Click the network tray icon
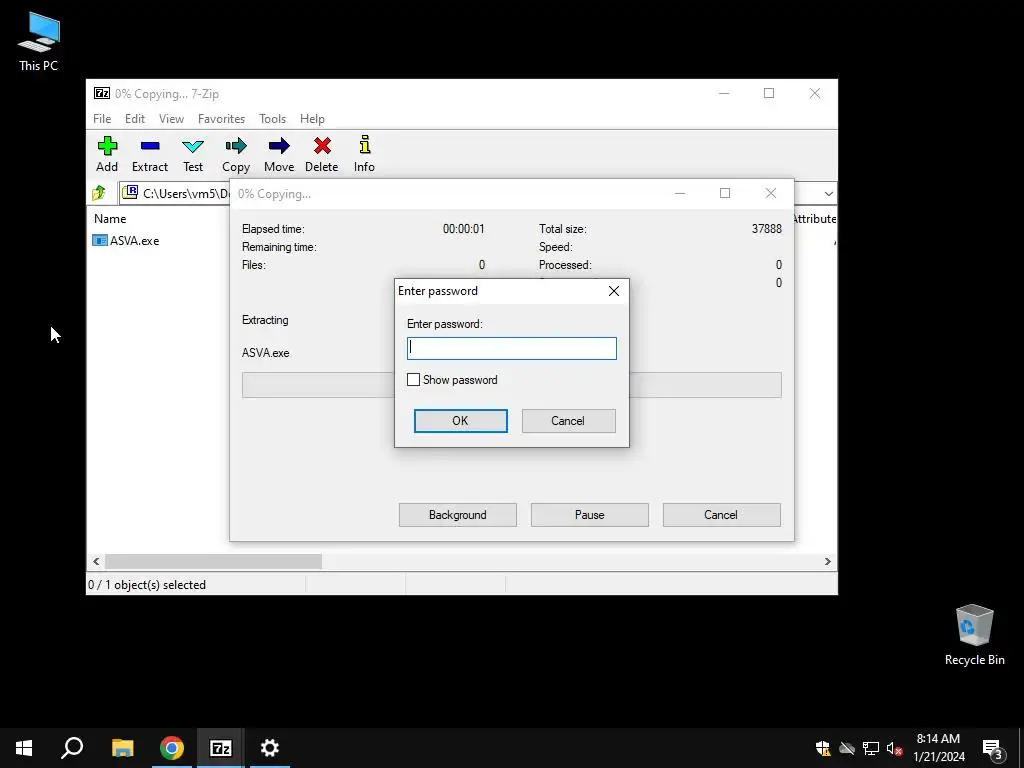This screenshot has width=1024, height=768. coord(871,748)
